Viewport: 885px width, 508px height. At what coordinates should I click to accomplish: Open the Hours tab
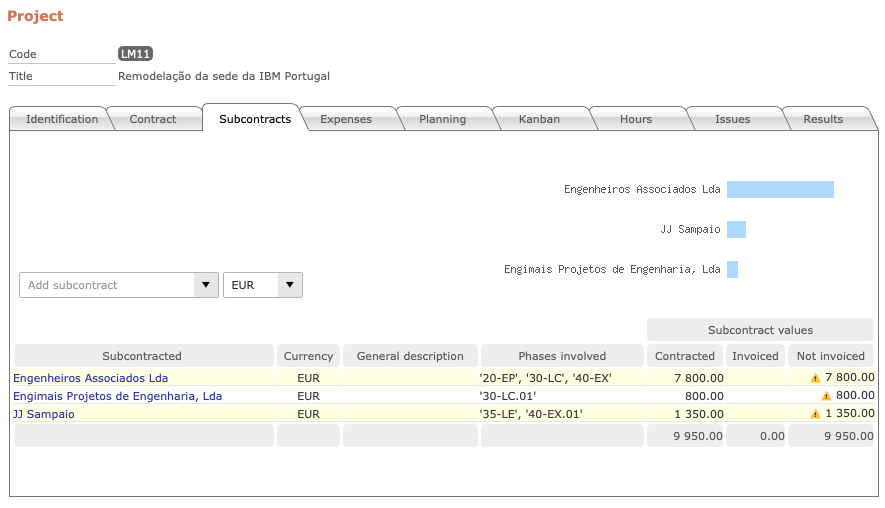636,119
